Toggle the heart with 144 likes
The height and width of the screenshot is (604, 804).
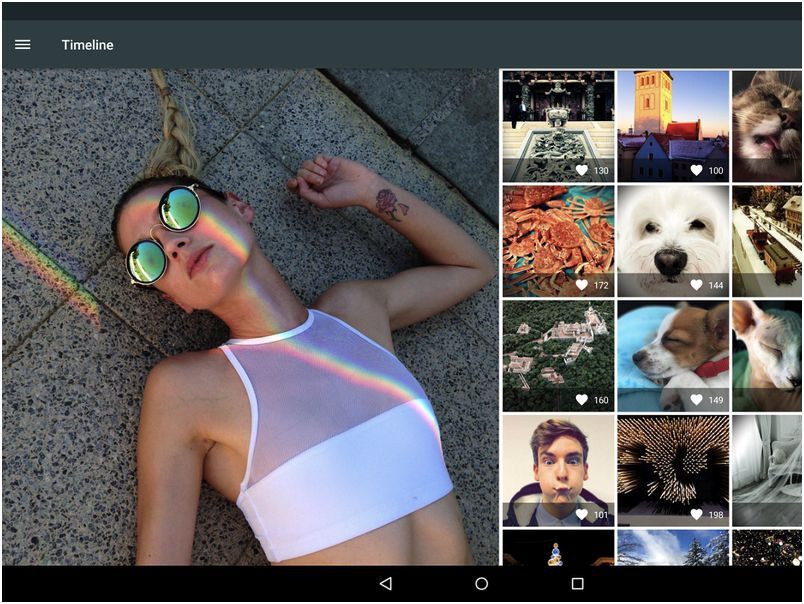698,287
